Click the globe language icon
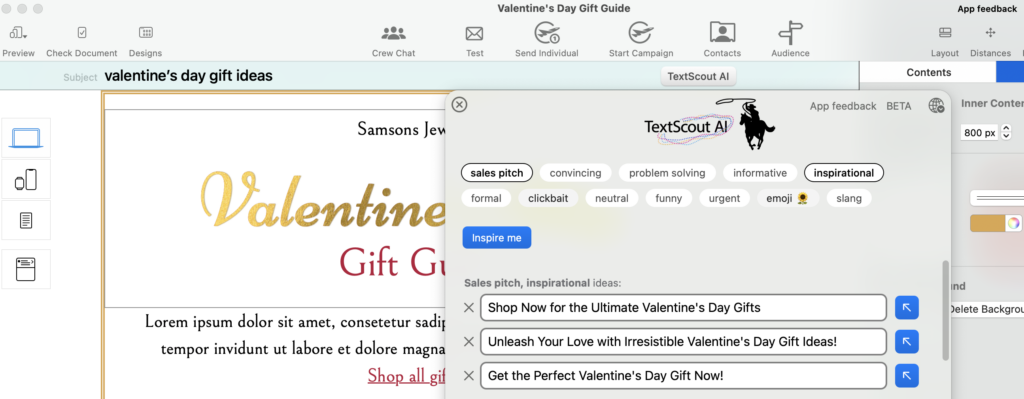This screenshot has width=1024, height=399. tap(936, 106)
